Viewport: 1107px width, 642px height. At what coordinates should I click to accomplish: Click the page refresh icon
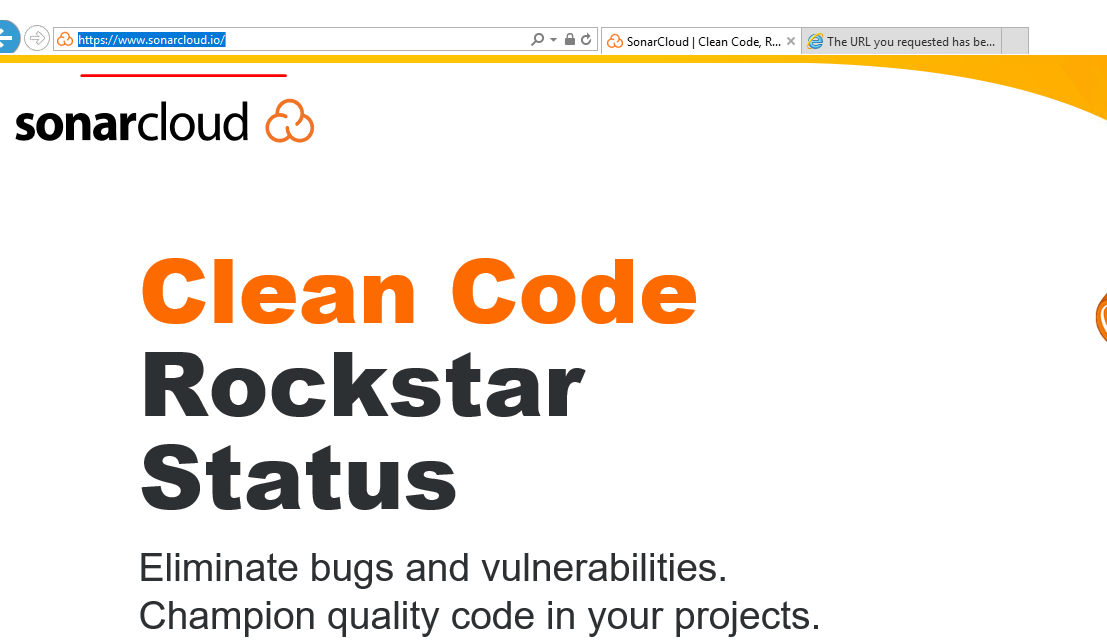click(x=586, y=40)
